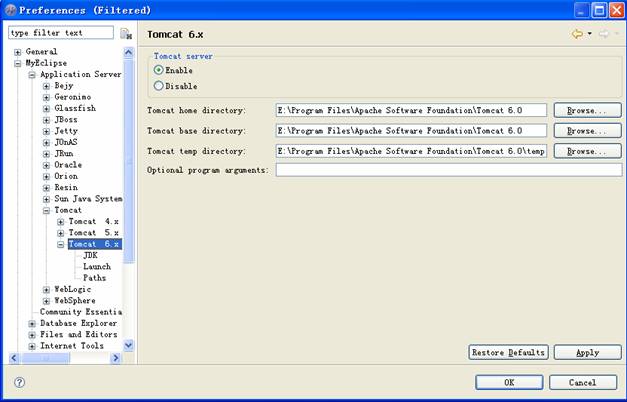Collapse the Application Server node
The width and height of the screenshot is (627, 402).
click(32, 75)
